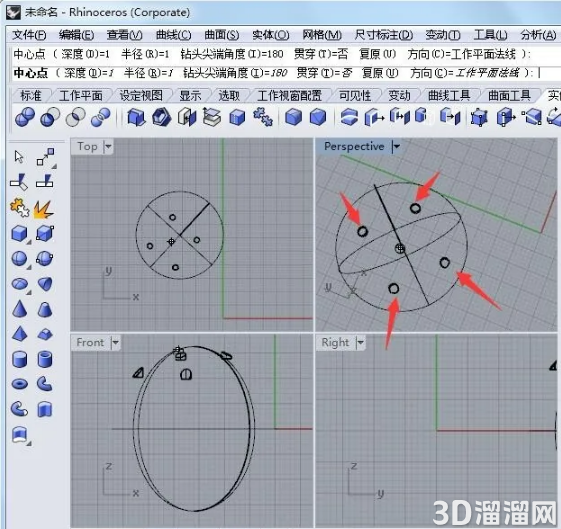Open the Perspective viewport dropdown arrow

pyautogui.click(x=396, y=146)
